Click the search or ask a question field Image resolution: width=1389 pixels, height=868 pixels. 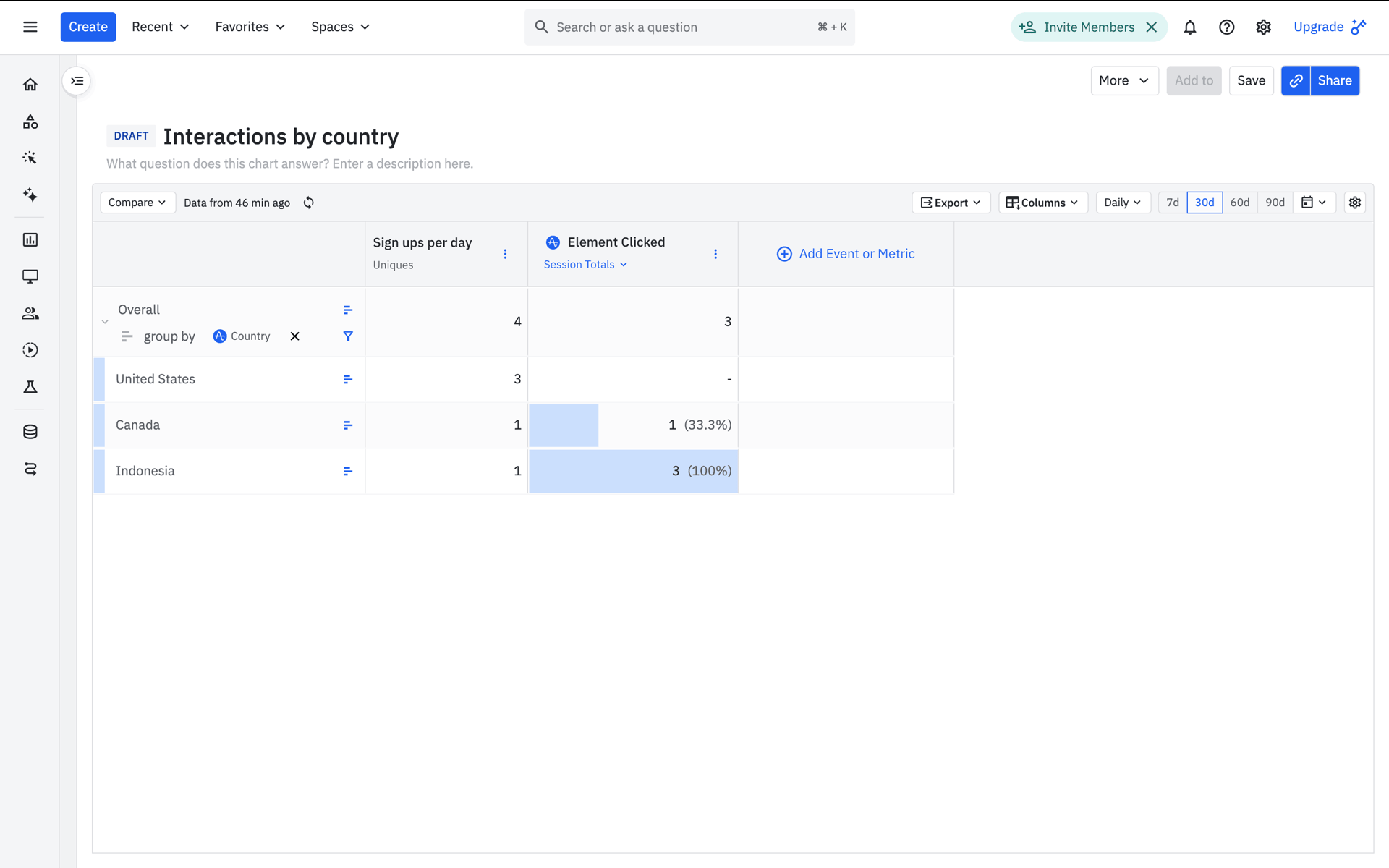click(689, 27)
